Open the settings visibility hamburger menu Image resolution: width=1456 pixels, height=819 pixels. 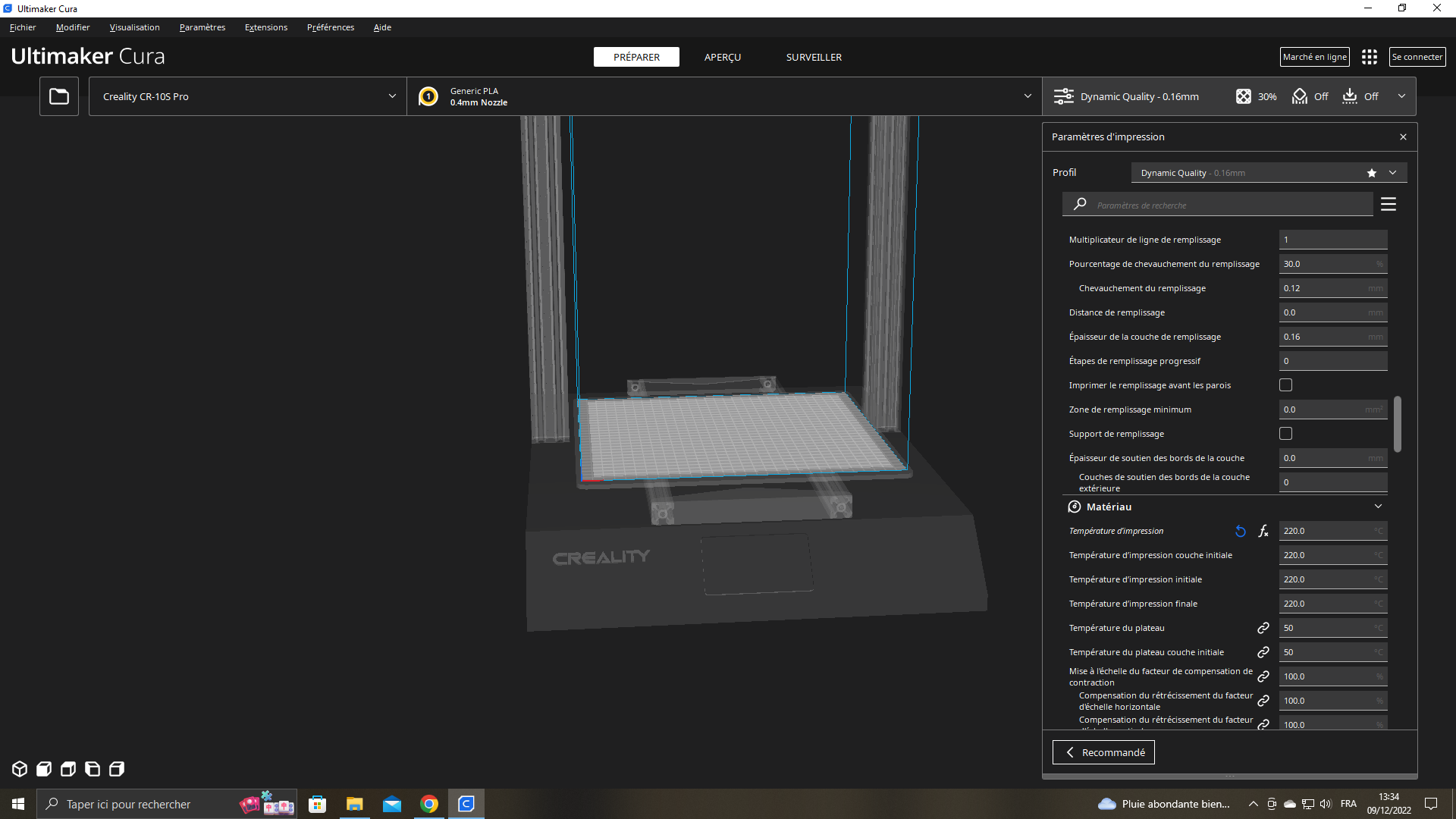(x=1389, y=204)
